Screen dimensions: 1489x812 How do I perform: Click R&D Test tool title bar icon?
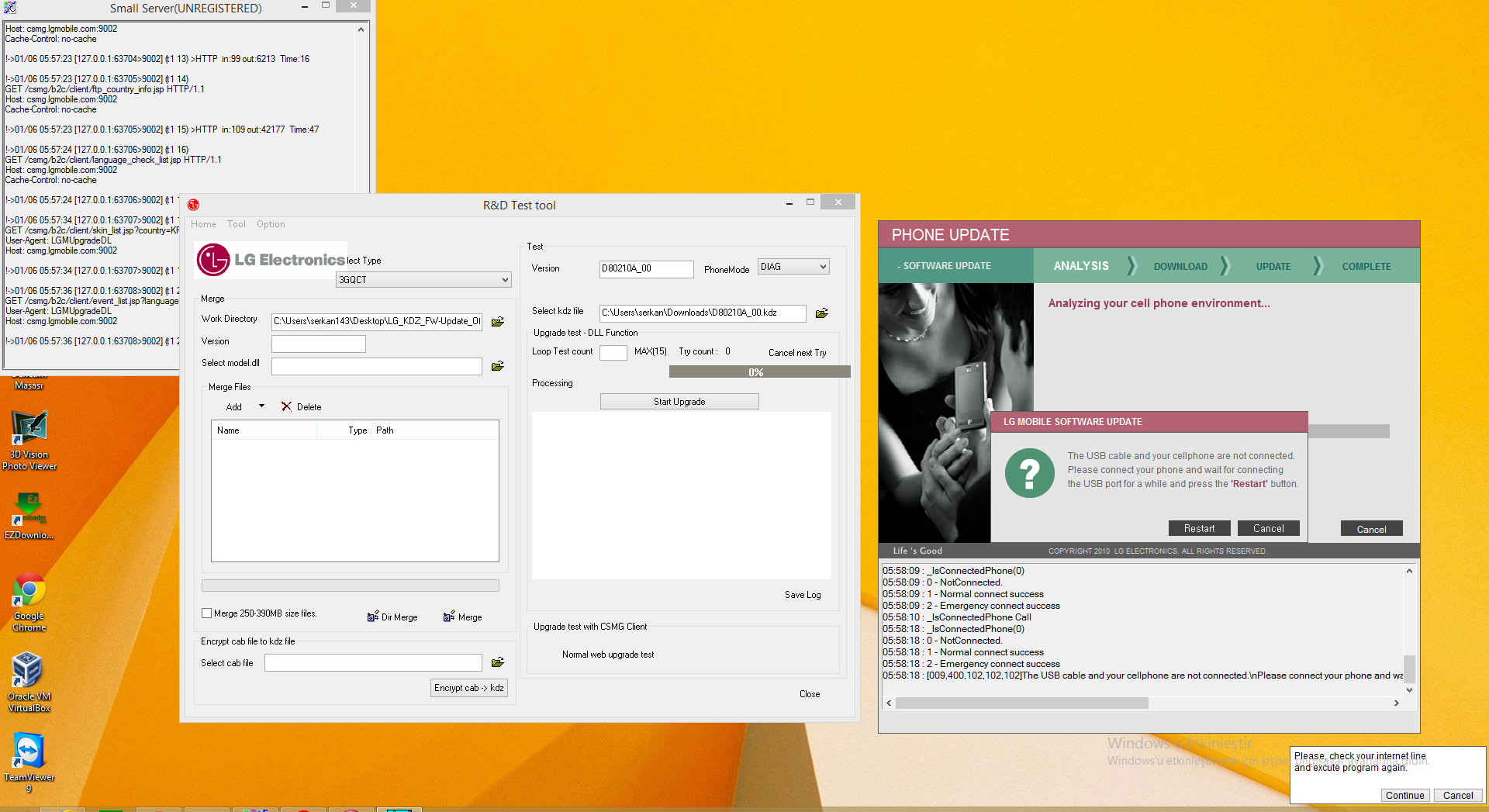point(193,205)
